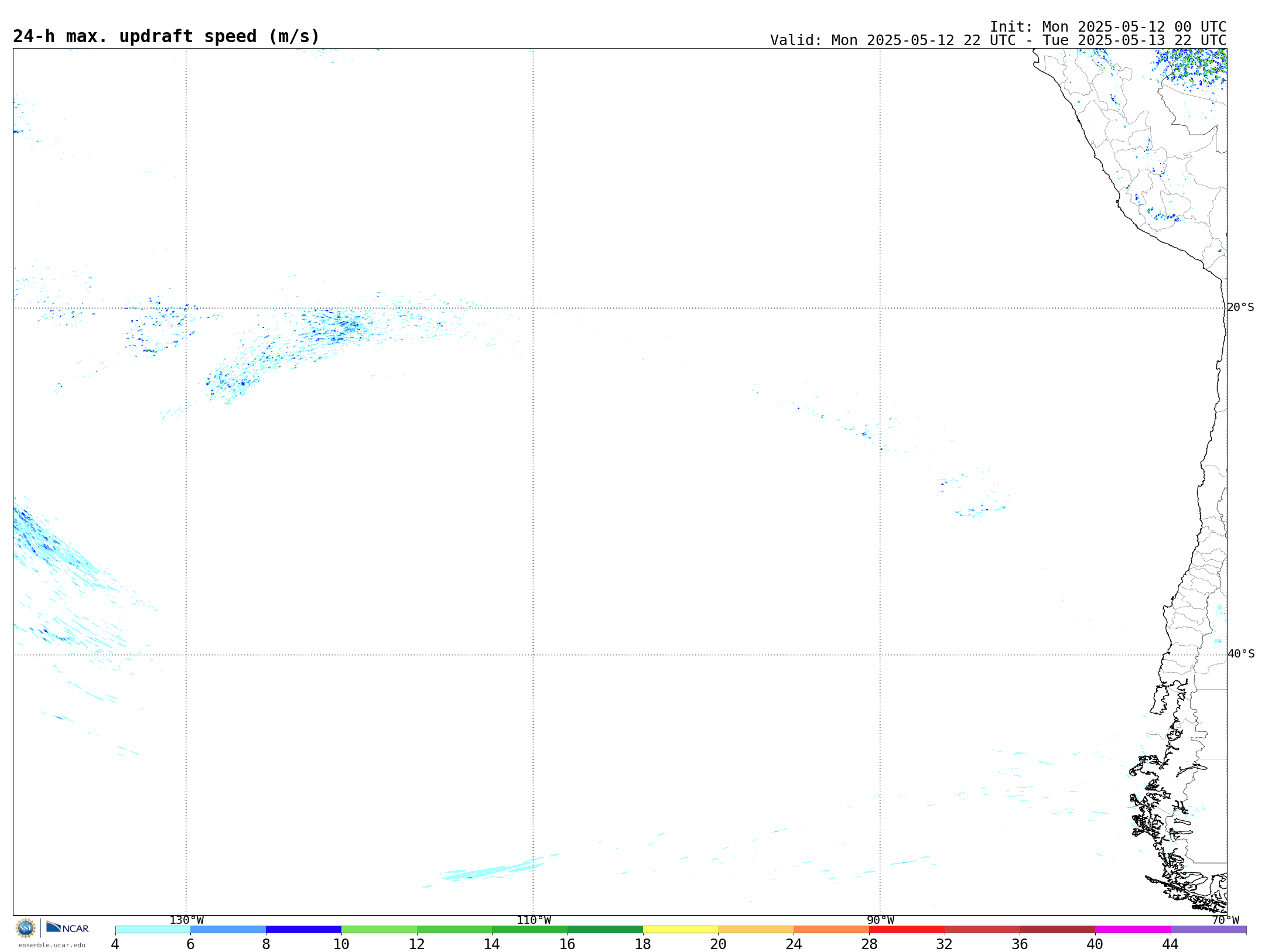Screen dimensions: 1265x952
Task: Click the 40°S latitude label
Action: pos(1241,654)
